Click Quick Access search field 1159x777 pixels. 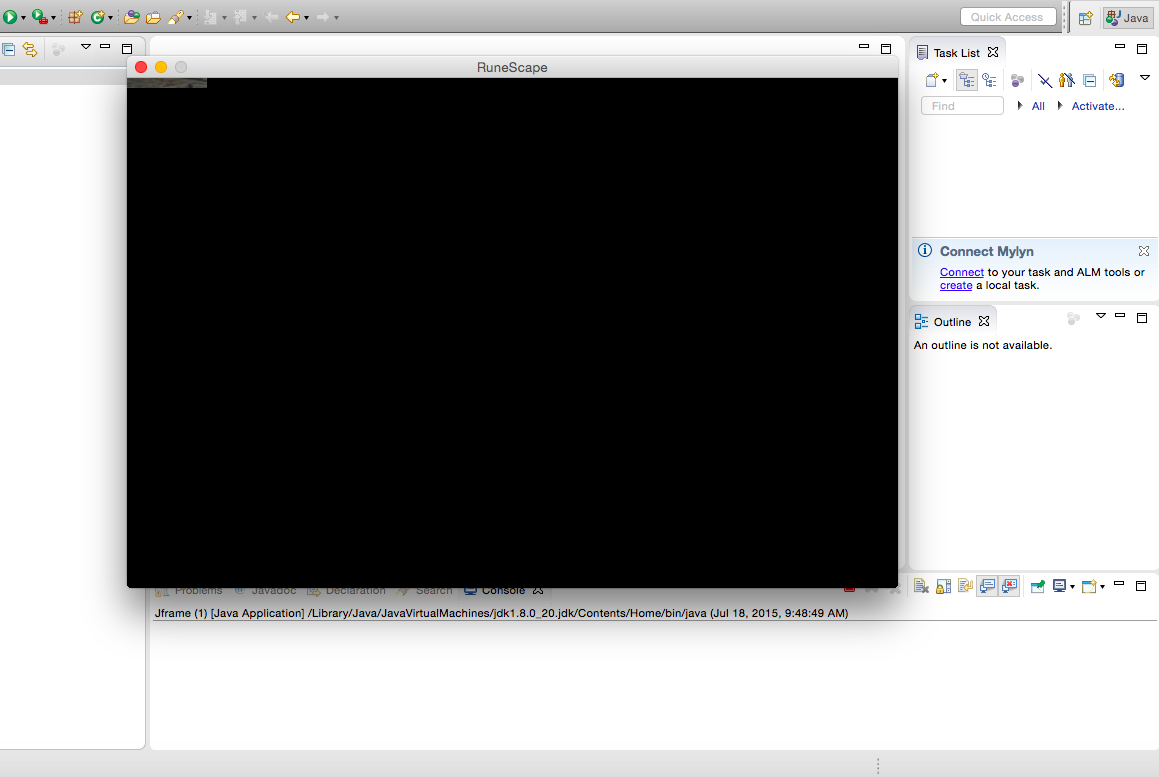click(1007, 16)
